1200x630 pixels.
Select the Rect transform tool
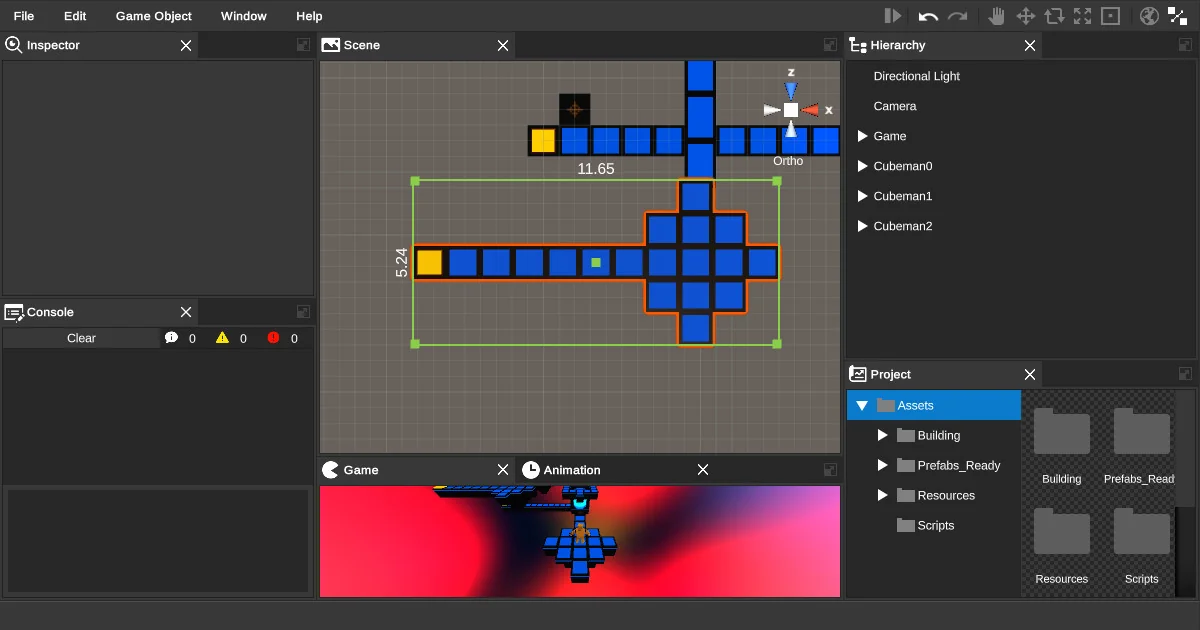coord(1110,15)
